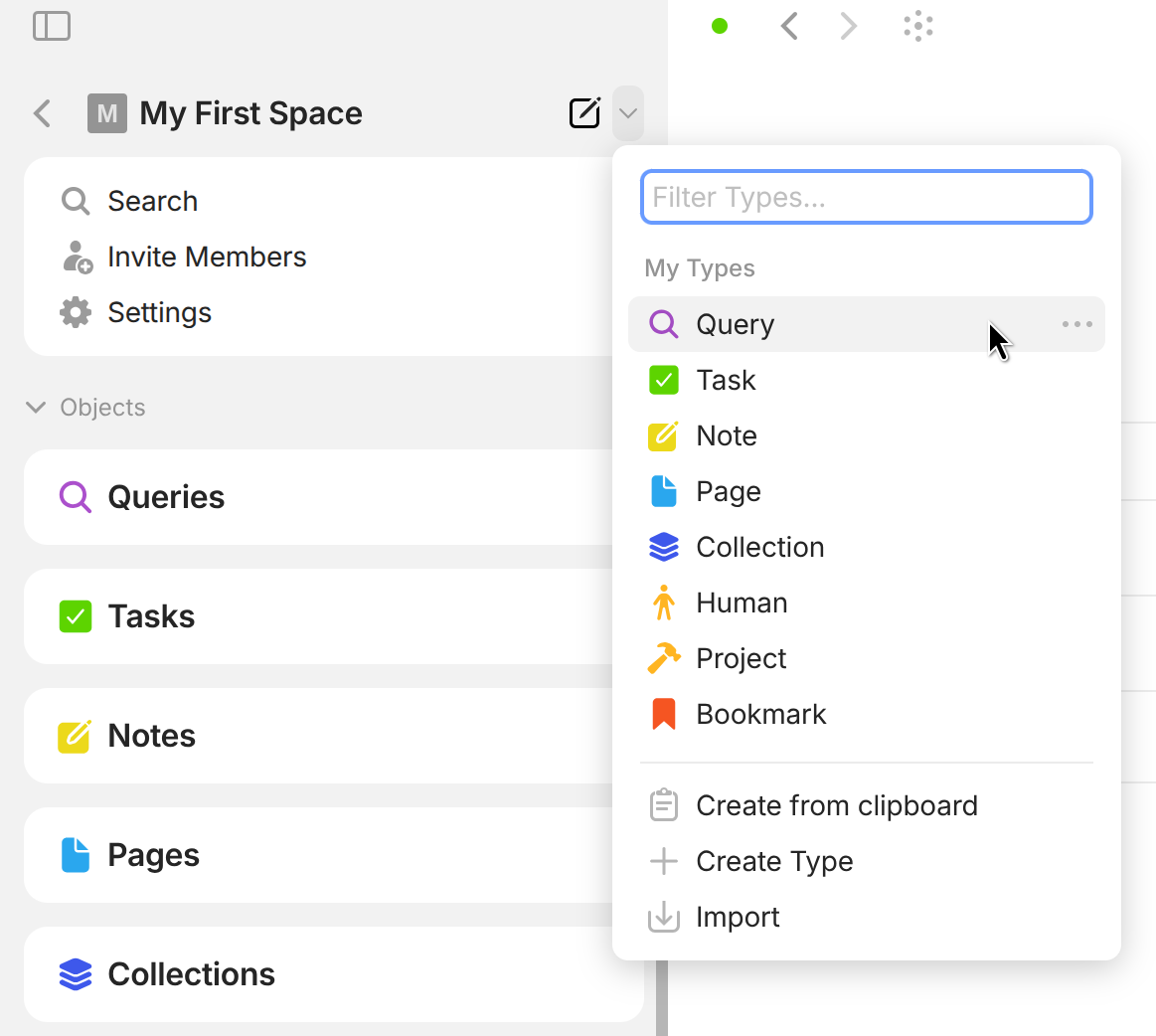This screenshot has width=1156, height=1036.
Task: Open Import from the menu
Action: coord(738,917)
